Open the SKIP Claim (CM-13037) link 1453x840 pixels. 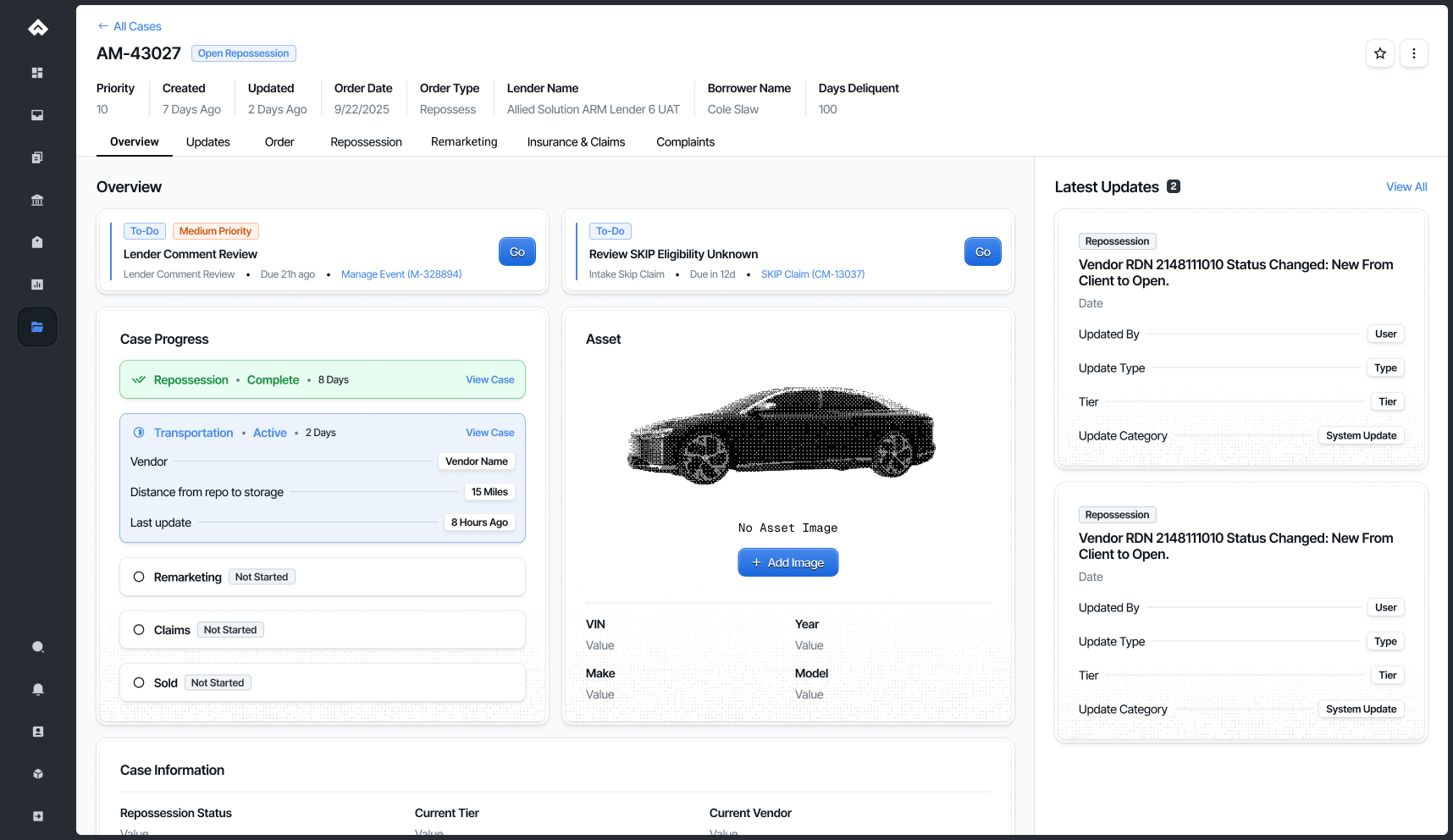pyautogui.click(x=812, y=274)
